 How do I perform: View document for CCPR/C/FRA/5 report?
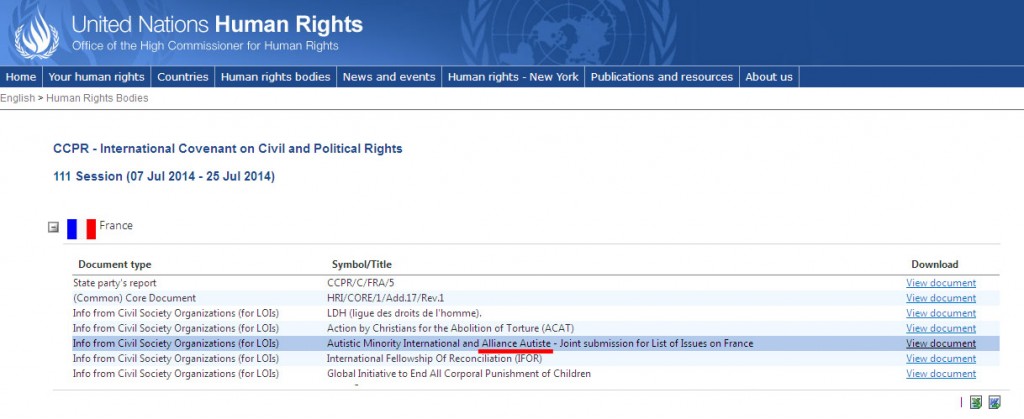tap(940, 283)
